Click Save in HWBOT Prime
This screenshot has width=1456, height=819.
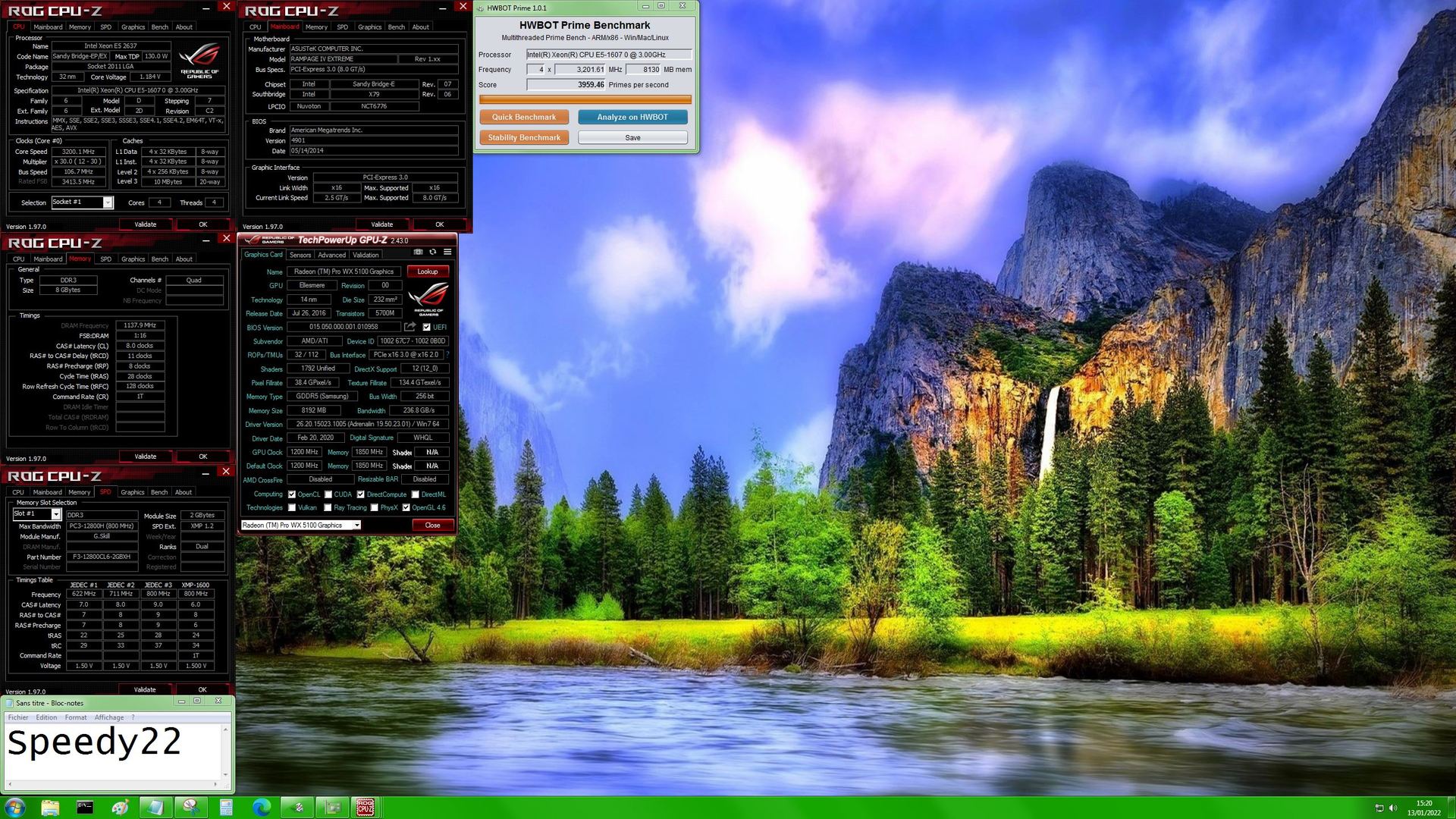click(x=632, y=137)
